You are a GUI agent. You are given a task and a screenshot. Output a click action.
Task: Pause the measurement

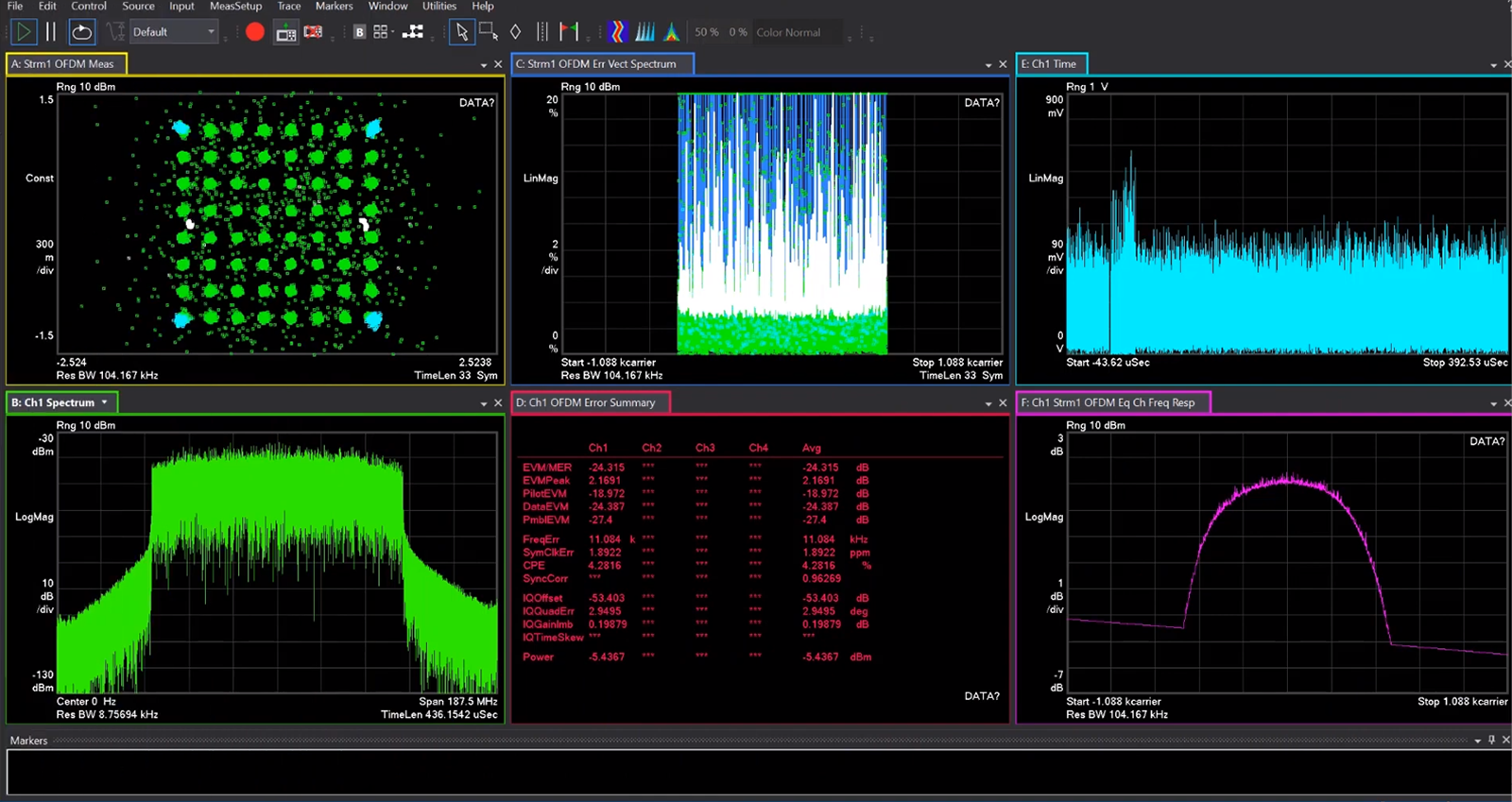pos(51,32)
